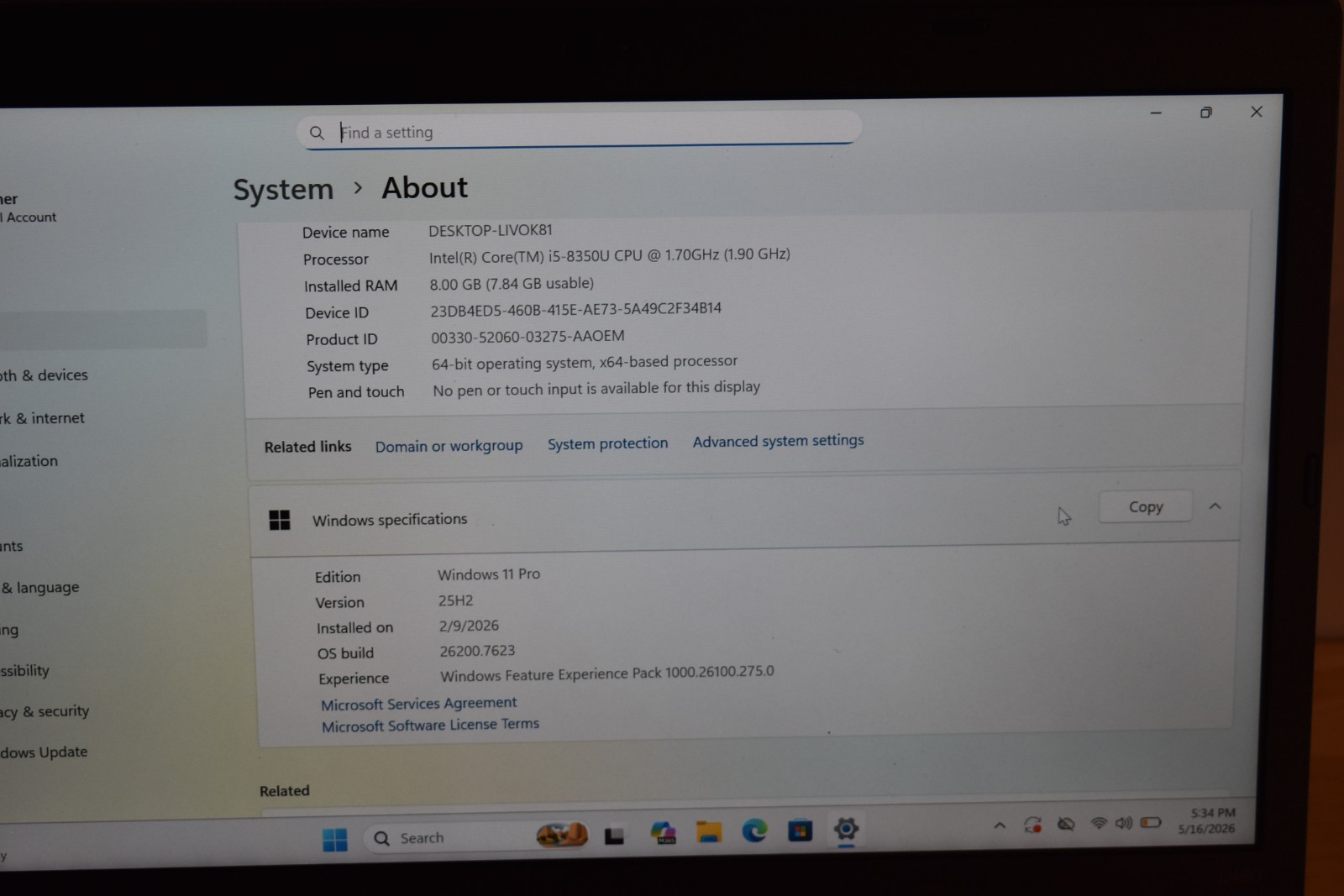Launch Microsoft Edge from the taskbar
Screen dimensions: 1344x896
[x=754, y=831]
